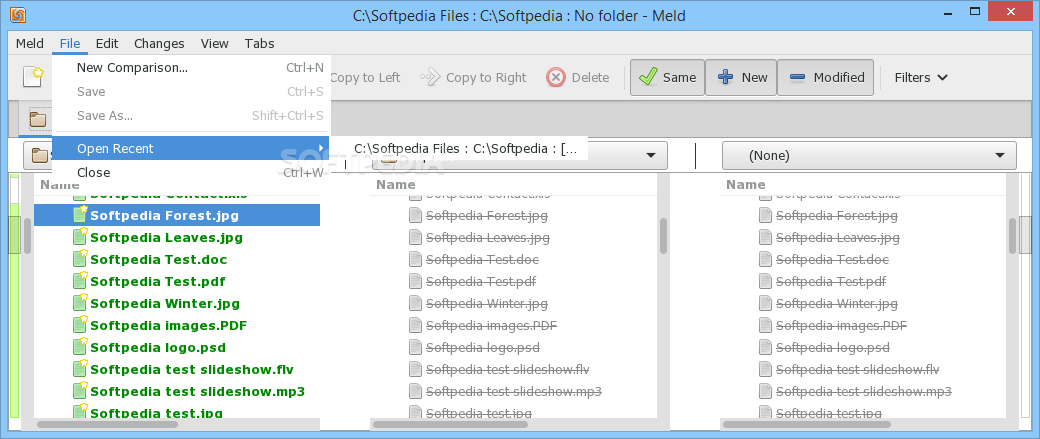Click the right pane vertical scrollbar thumb
Viewport: 1040px width, 439px height.
coord(1013,235)
